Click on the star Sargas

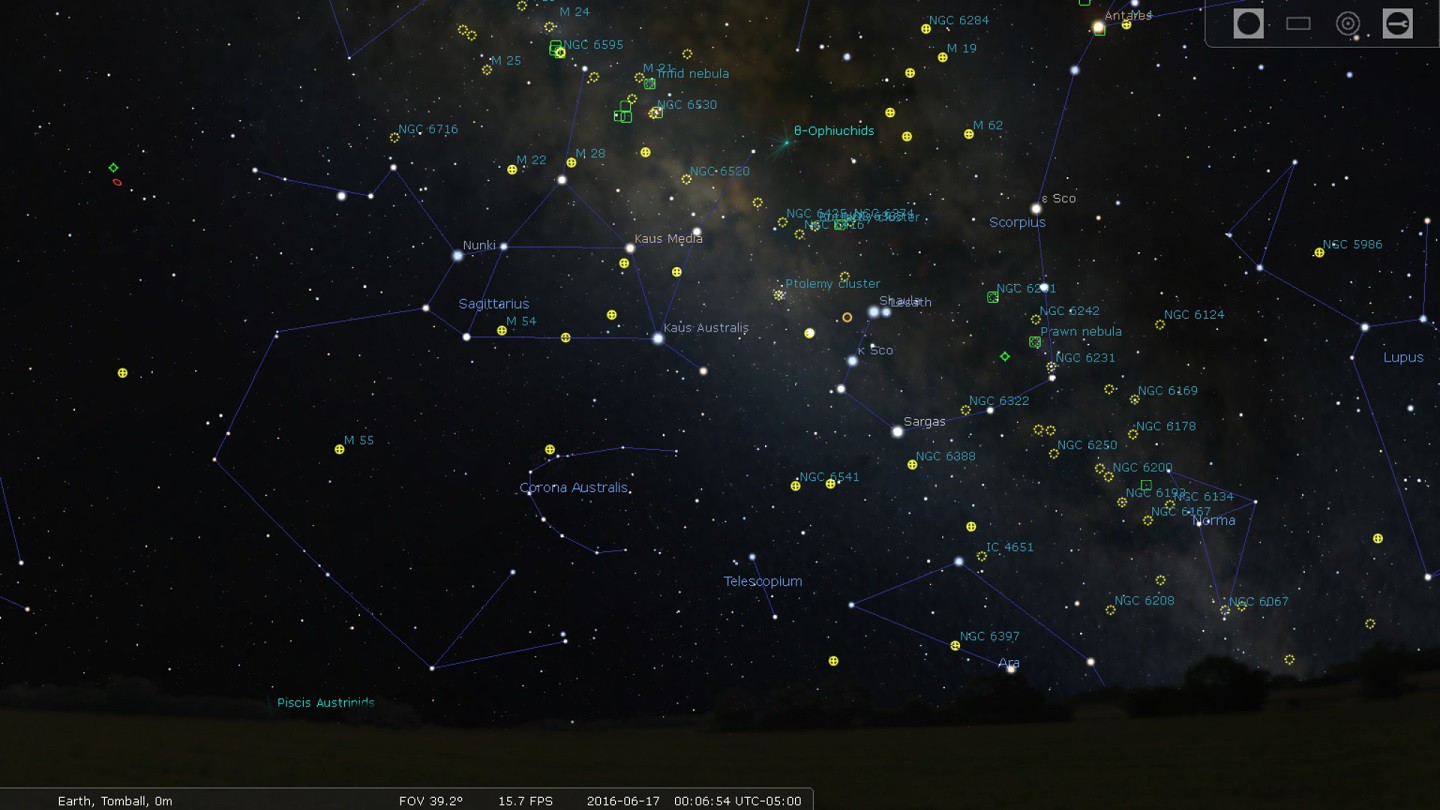point(897,432)
